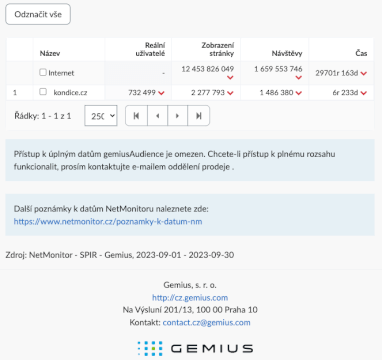
Task: Click red arrow beside Internet time 29701r 163d
Action: (364, 73)
